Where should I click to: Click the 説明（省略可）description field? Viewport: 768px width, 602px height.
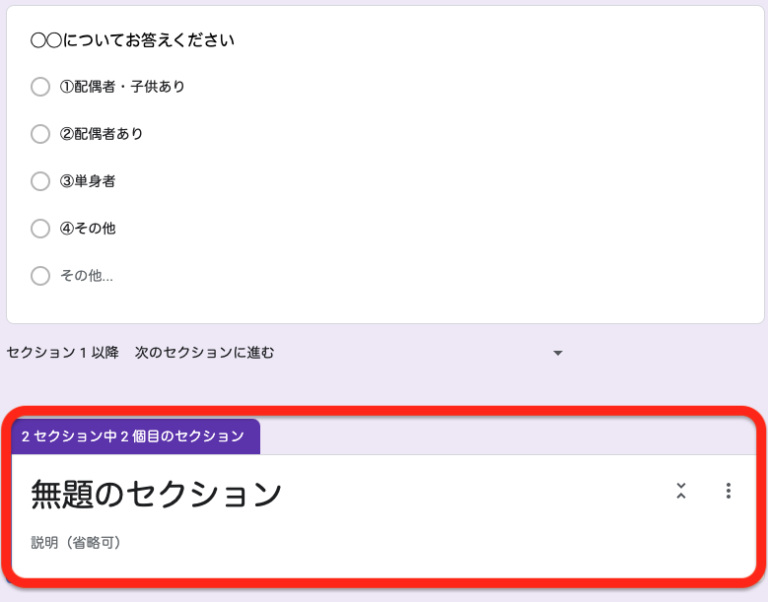[76, 543]
